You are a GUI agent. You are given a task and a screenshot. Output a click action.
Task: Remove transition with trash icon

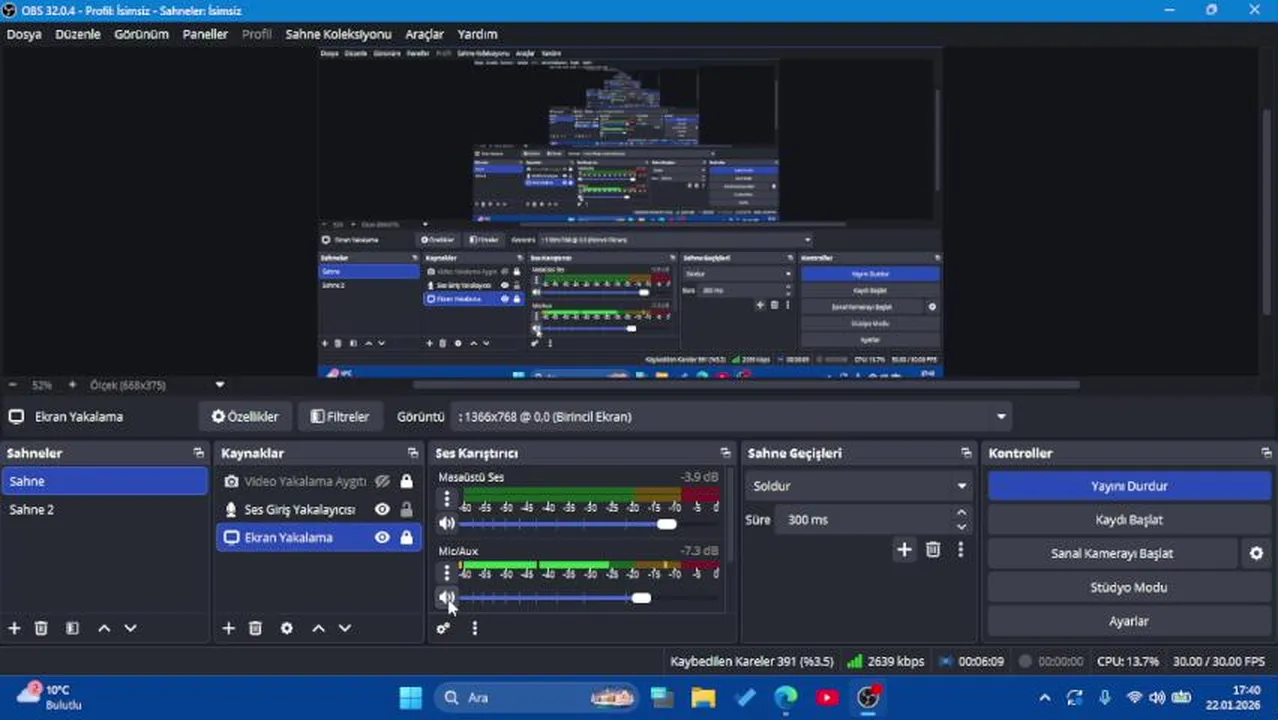[933, 549]
